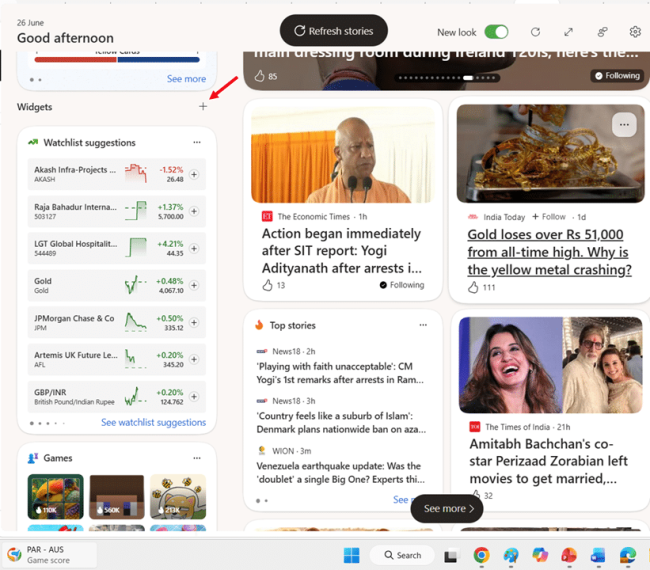
Task: Click the Refresh stories button
Action: coord(334,31)
